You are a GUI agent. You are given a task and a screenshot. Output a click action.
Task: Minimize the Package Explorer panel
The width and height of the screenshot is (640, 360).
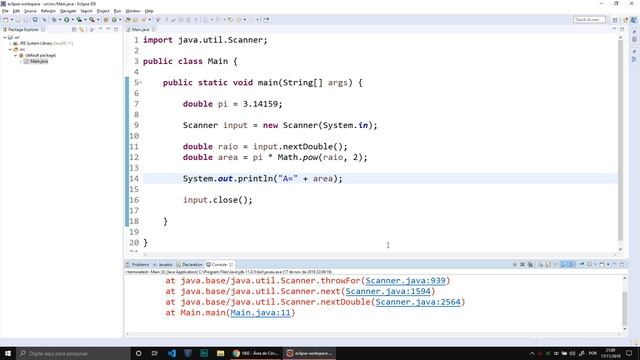click(108, 29)
